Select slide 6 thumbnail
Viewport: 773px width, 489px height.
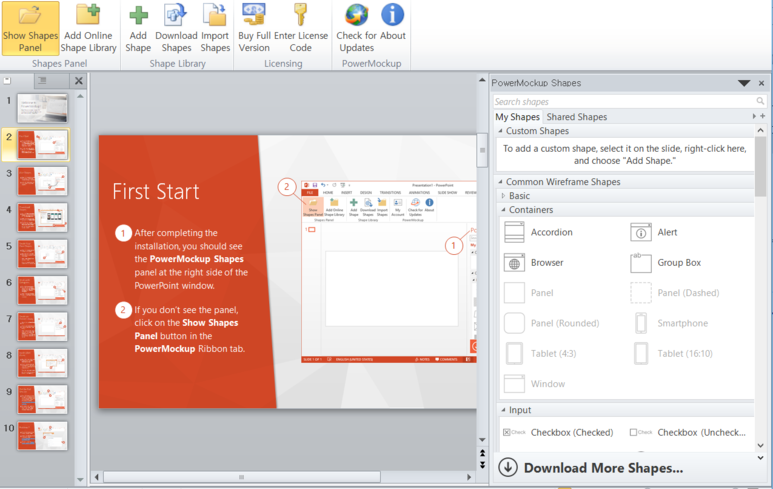[42, 290]
